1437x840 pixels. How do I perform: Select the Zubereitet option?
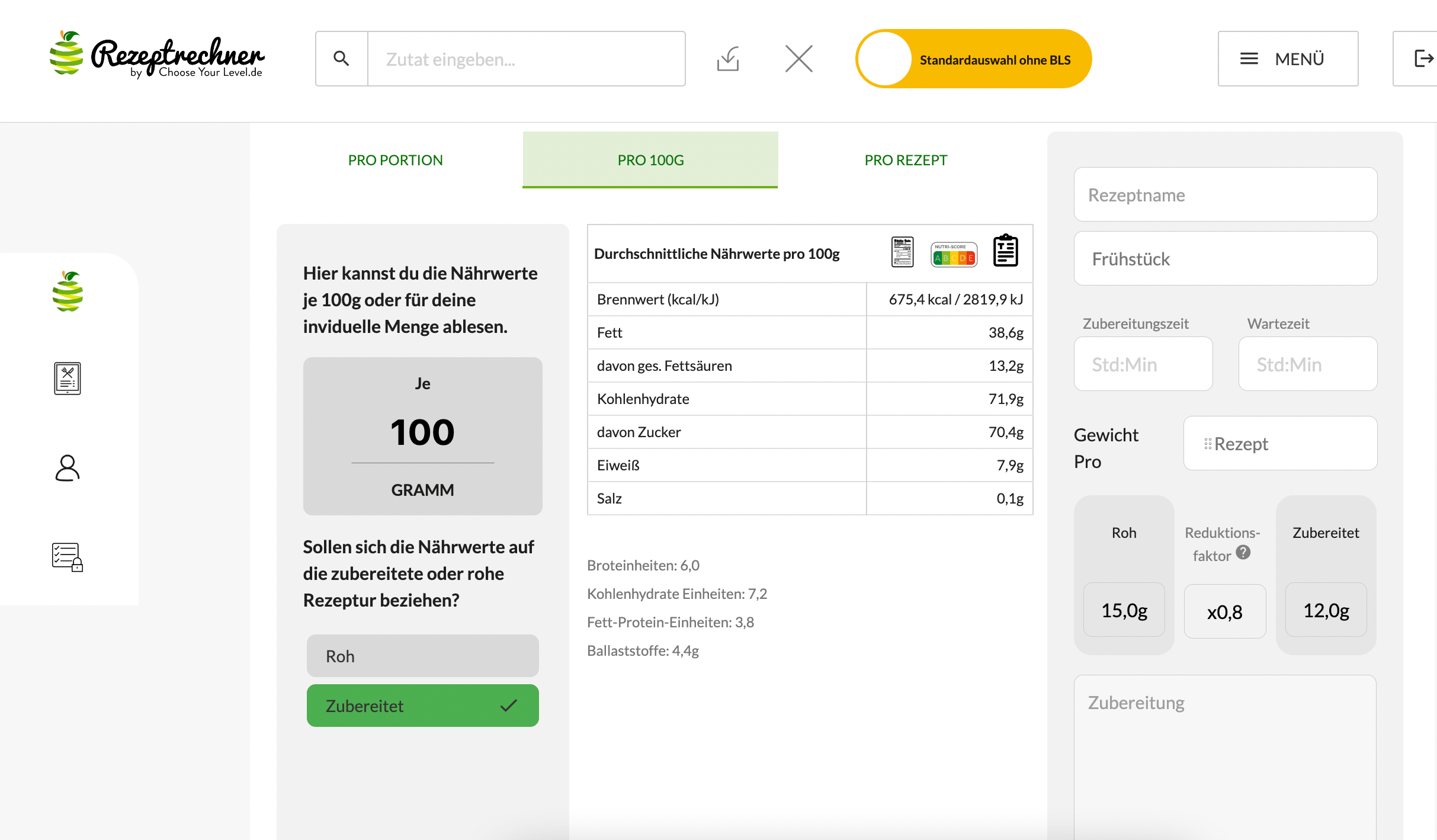pyautogui.click(x=422, y=706)
